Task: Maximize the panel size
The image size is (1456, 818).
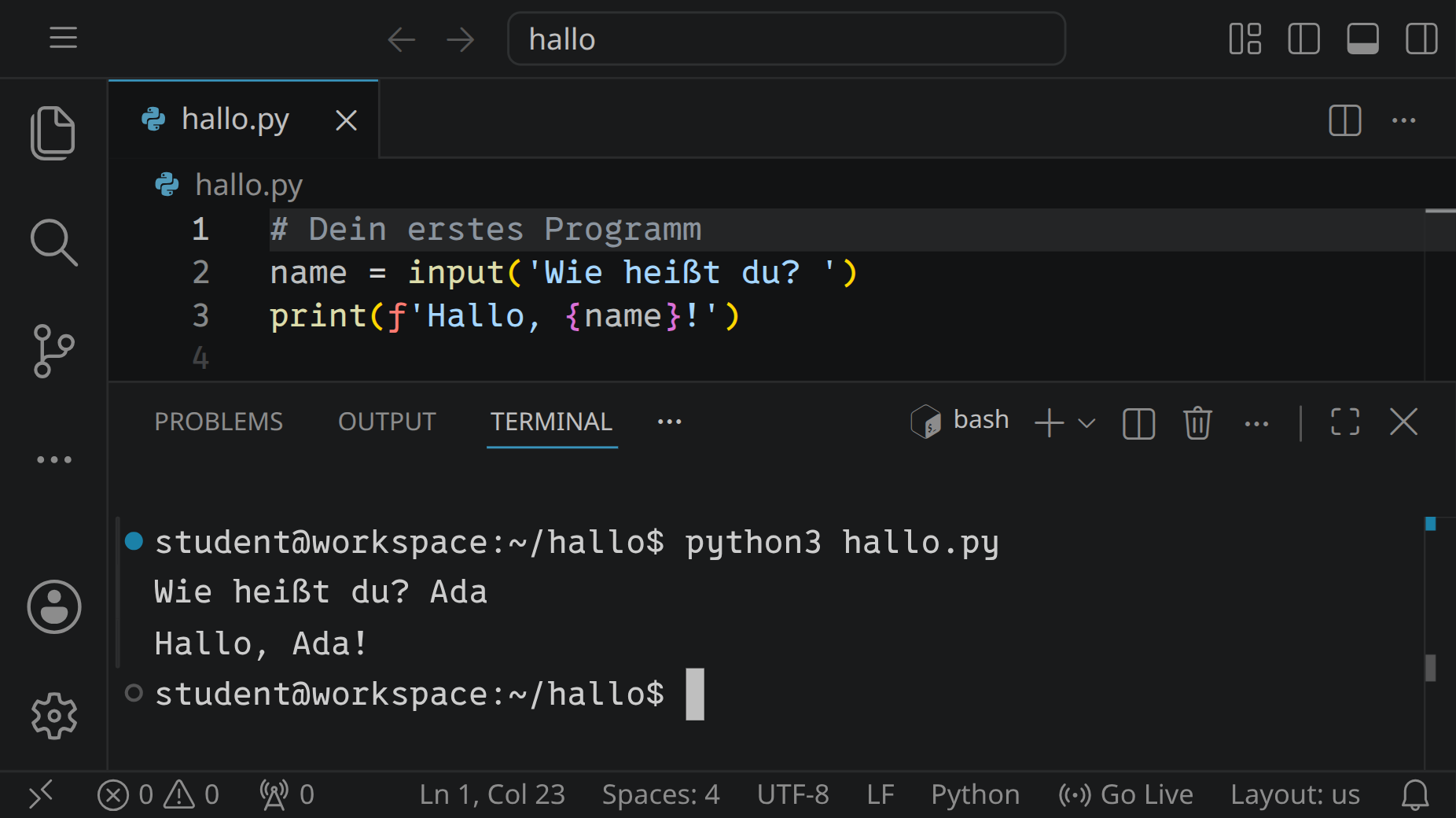Action: (x=1345, y=422)
